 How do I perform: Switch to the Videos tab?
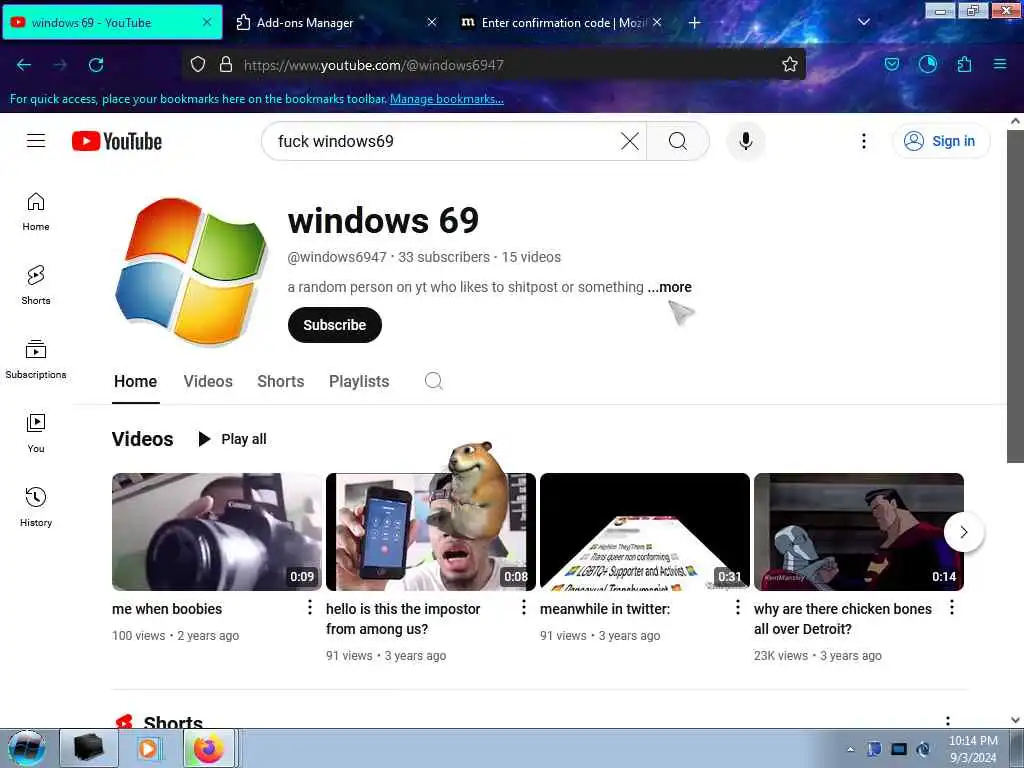tap(208, 381)
